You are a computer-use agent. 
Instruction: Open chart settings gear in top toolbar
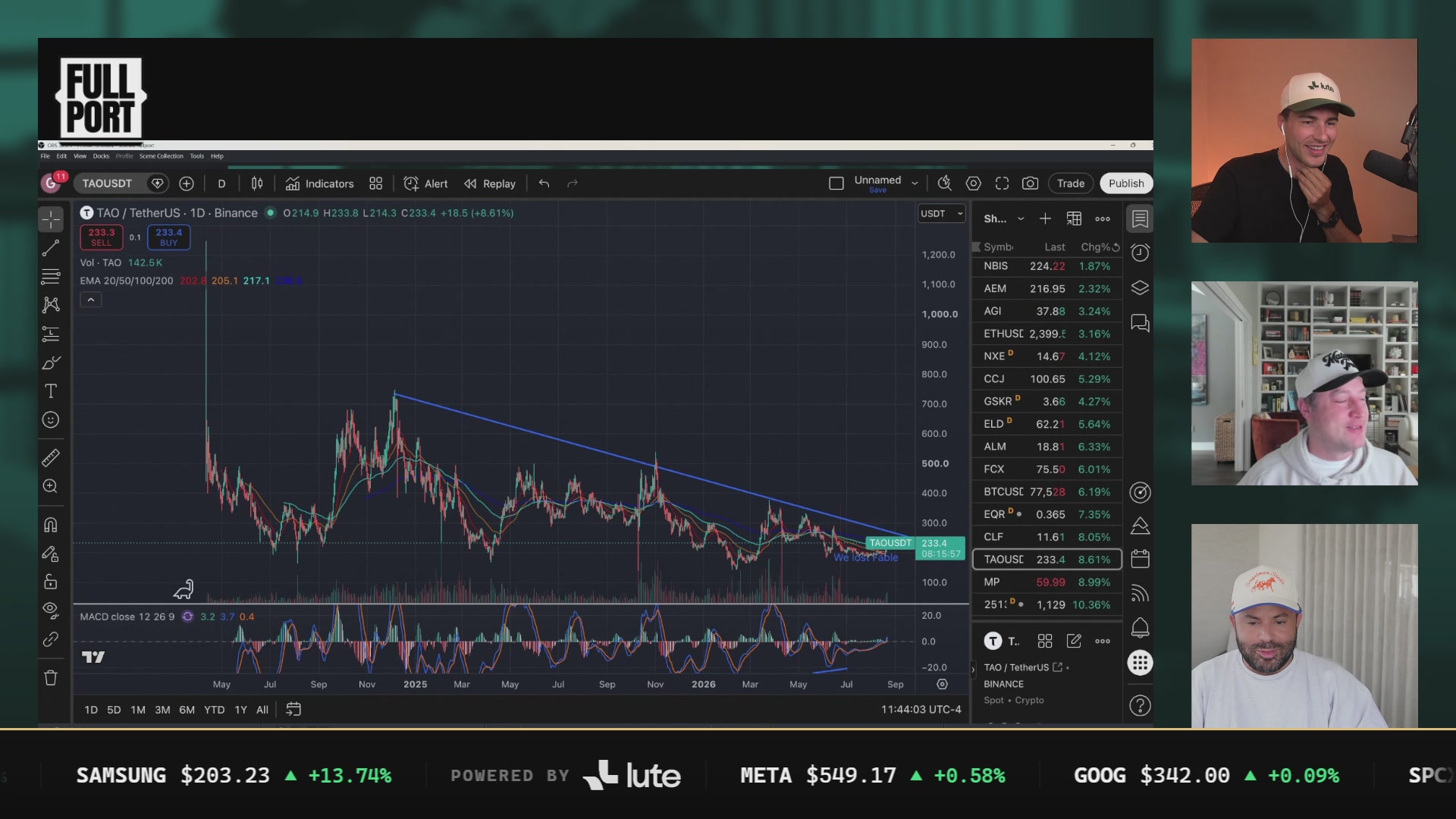point(974,184)
